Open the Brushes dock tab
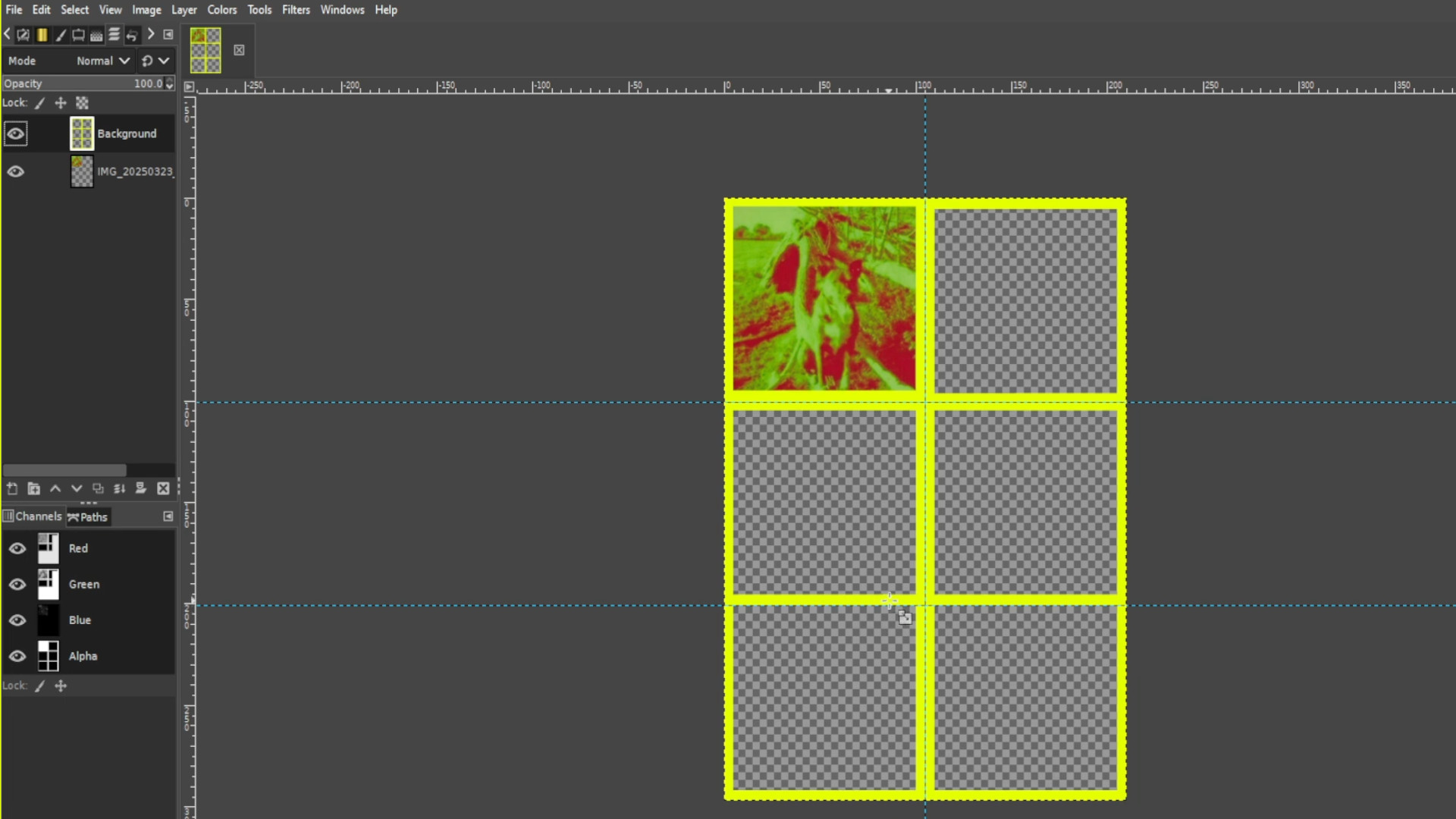 pyautogui.click(x=61, y=35)
